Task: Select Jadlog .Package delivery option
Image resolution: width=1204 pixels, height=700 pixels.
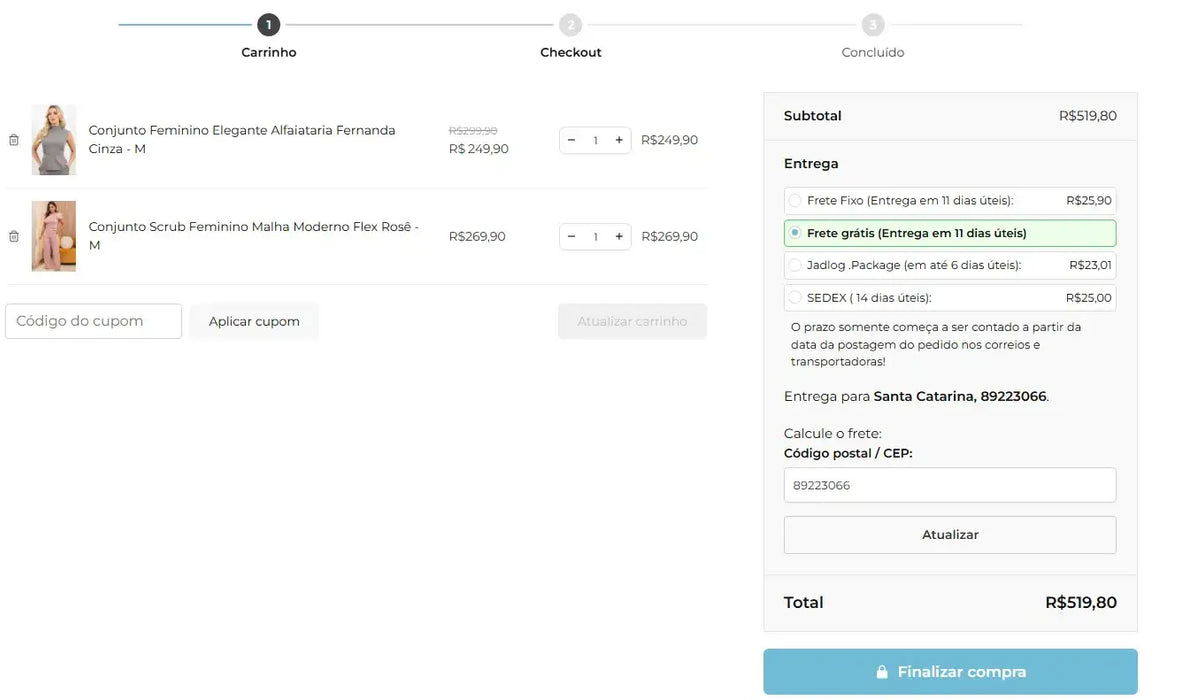Action: [795, 265]
